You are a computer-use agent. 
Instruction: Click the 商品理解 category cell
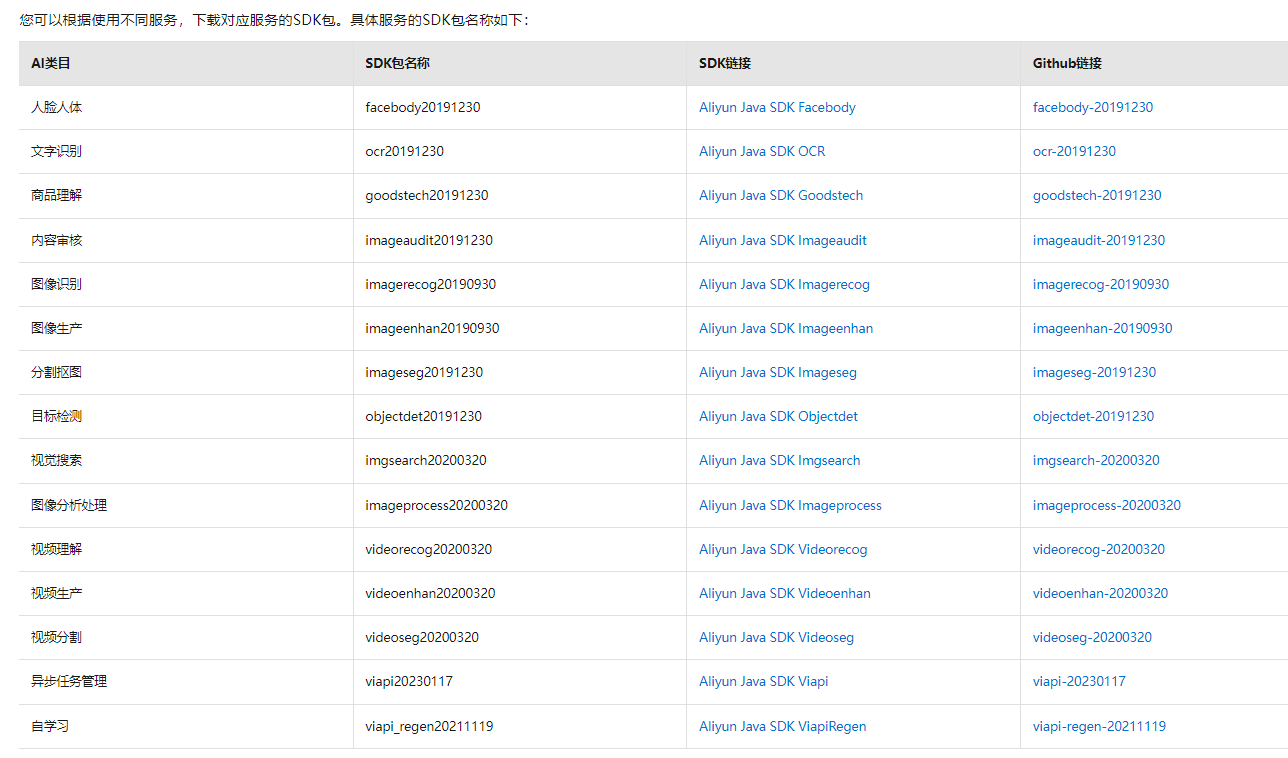click(x=186, y=195)
